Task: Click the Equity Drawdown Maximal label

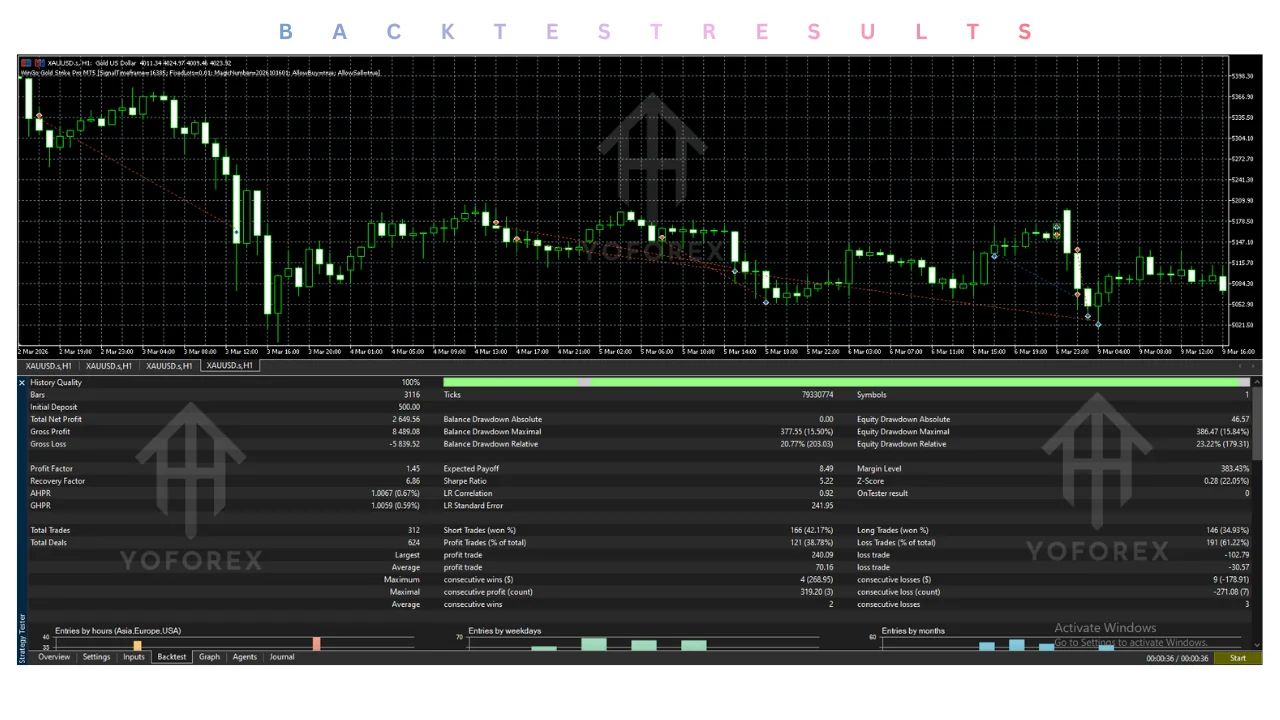Action: [903, 432]
